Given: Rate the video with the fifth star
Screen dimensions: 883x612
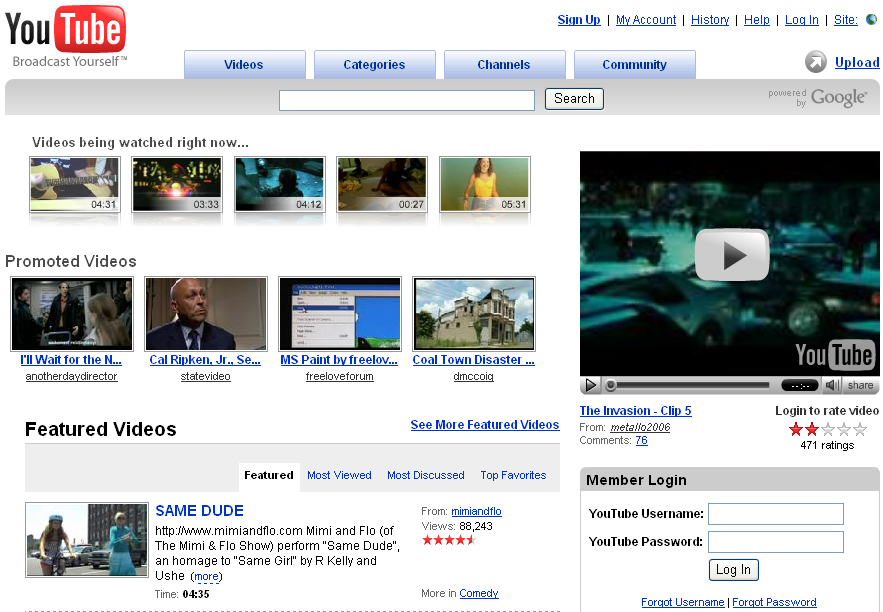Looking at the screenshot, I should (860, 430).
